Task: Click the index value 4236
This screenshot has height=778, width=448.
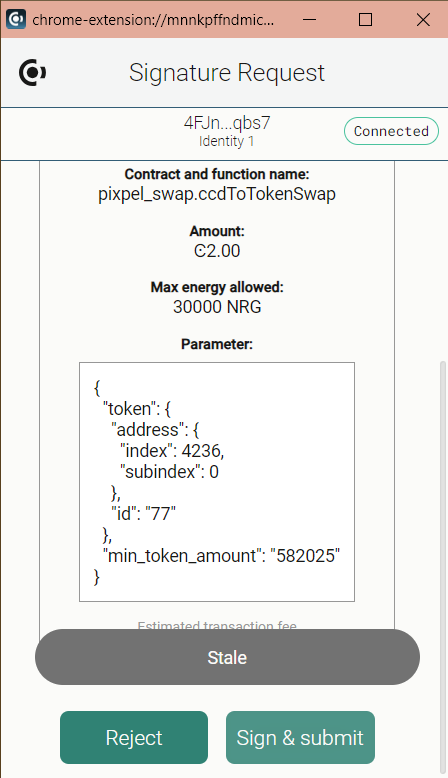Action: click(x=203, y=451)
